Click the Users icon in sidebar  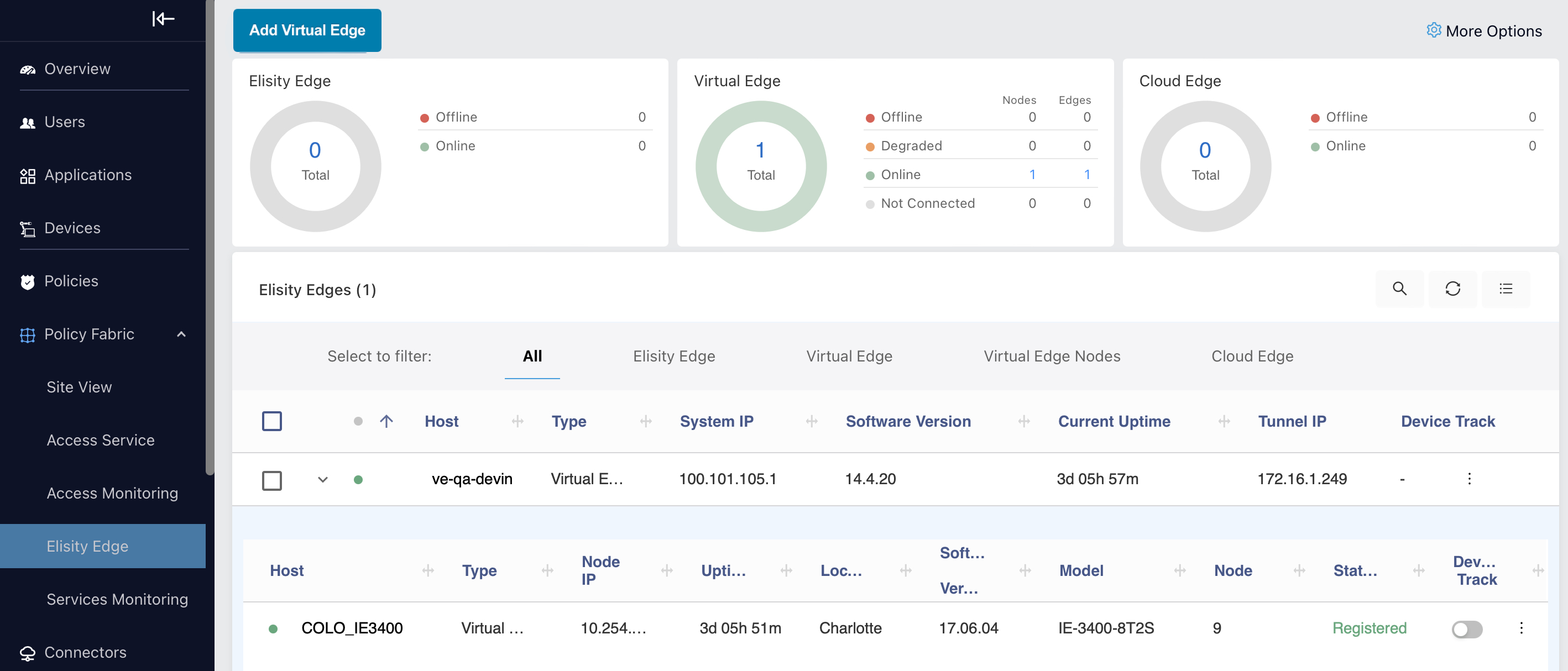click(x=28, y=122)
